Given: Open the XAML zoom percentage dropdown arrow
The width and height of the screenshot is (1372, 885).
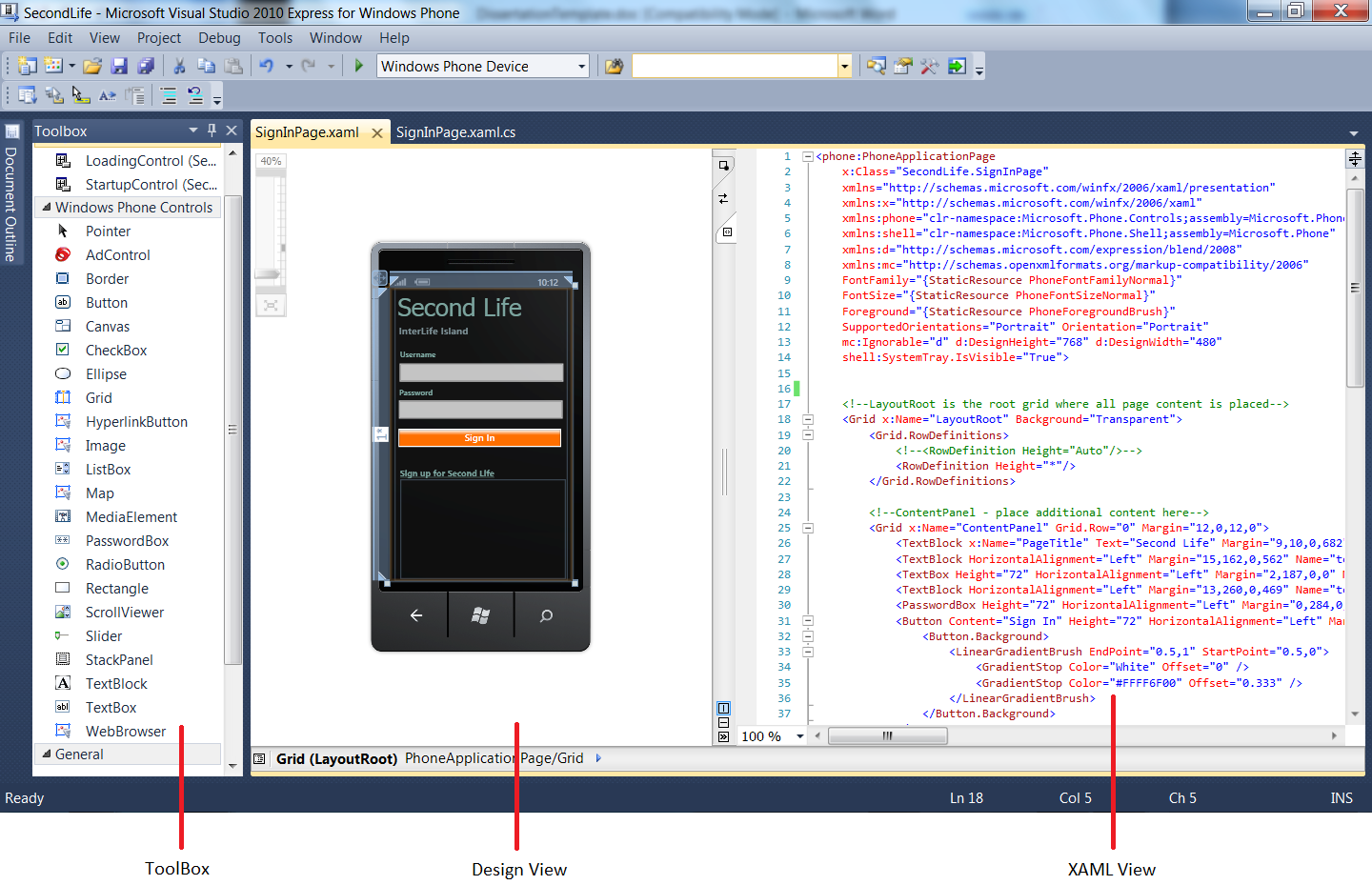Looking at the screenshot, I should tap(800, 736).
